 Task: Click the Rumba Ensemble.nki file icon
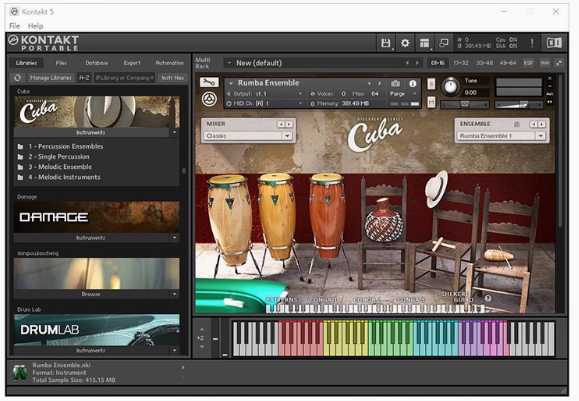click(x=19, y=373)
